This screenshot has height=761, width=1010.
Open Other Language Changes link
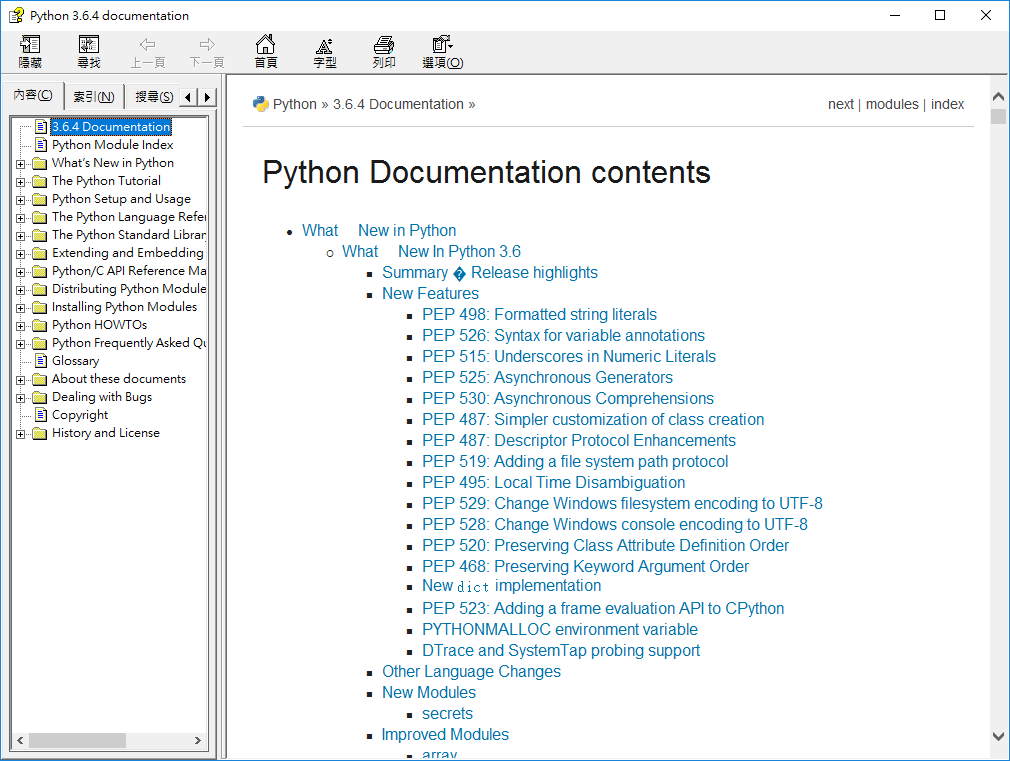coord(472,671)
